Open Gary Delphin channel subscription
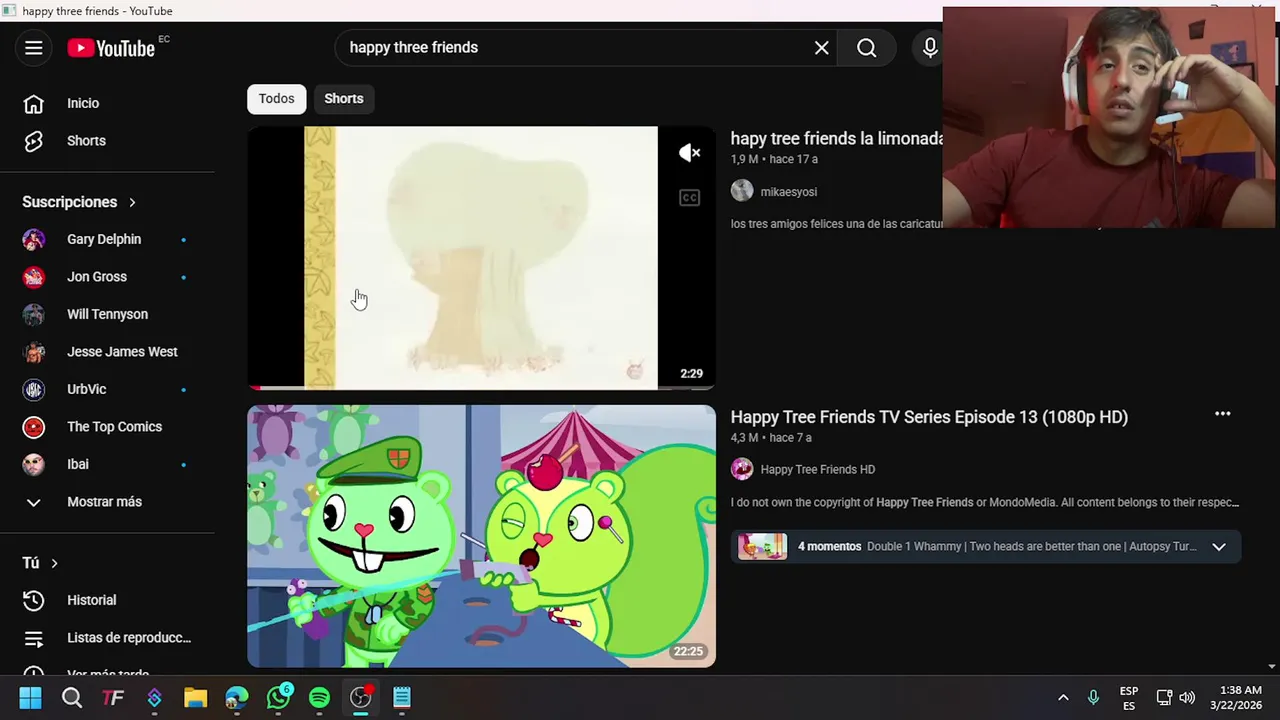 (x=107, y=240)
